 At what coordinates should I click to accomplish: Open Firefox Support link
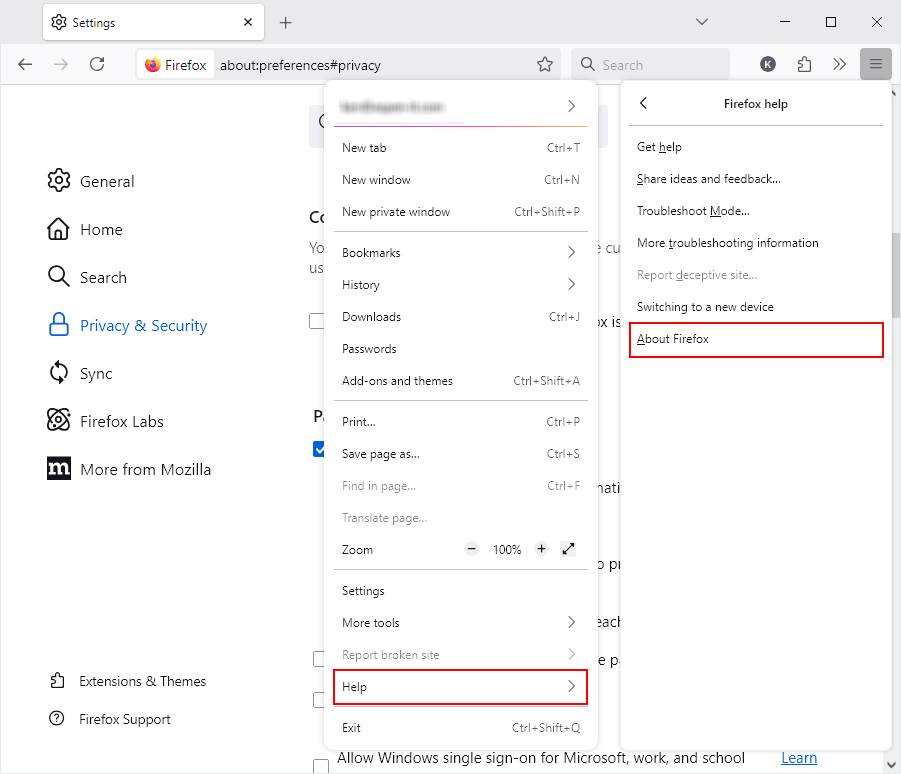[x=110, y=719]
